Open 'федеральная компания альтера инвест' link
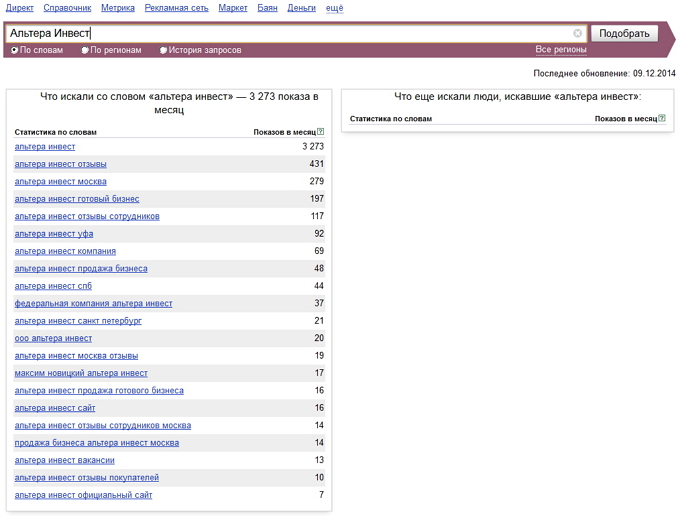The image size is (680, 516). 93,303
